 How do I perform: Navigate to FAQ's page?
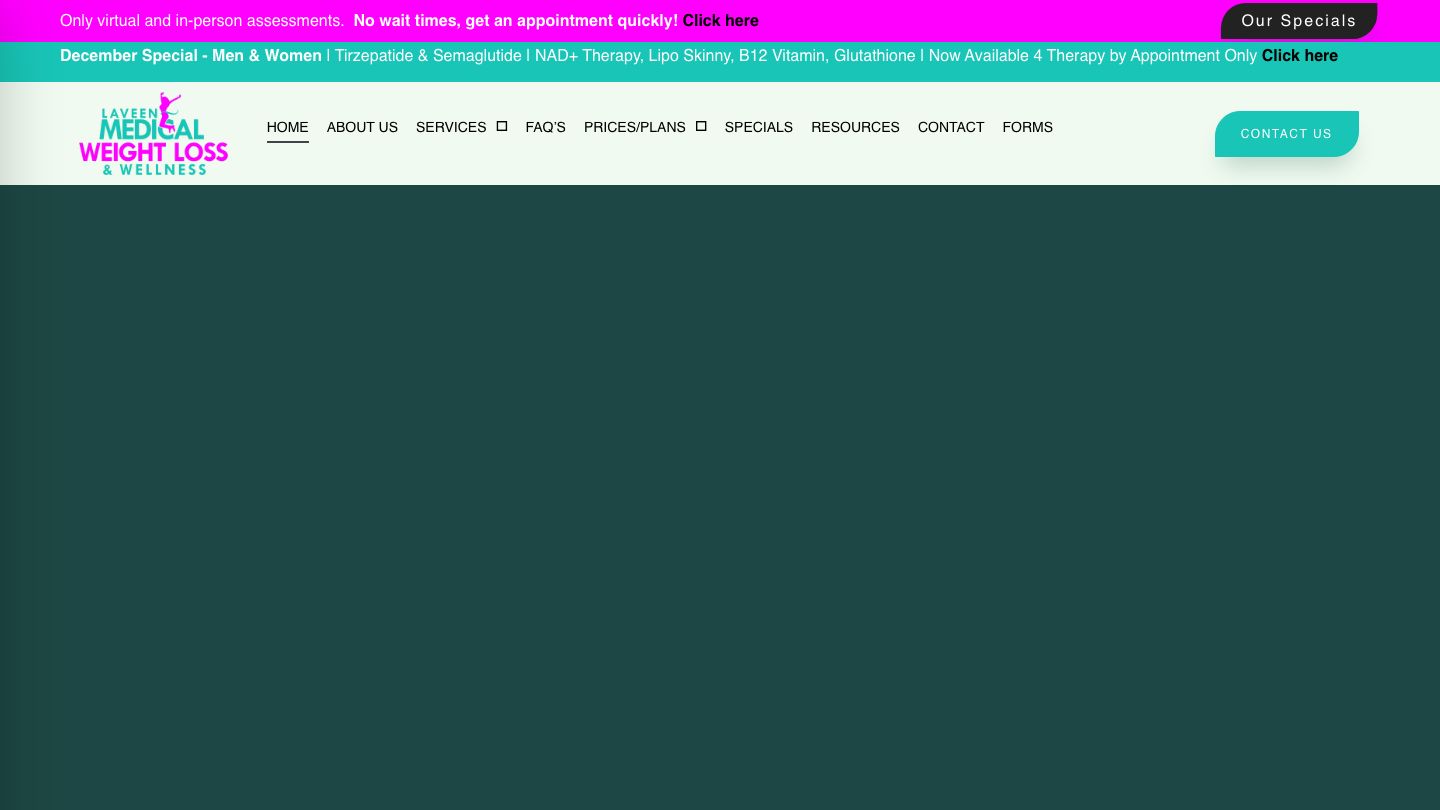pyautogui.click(x=545, y=127)
